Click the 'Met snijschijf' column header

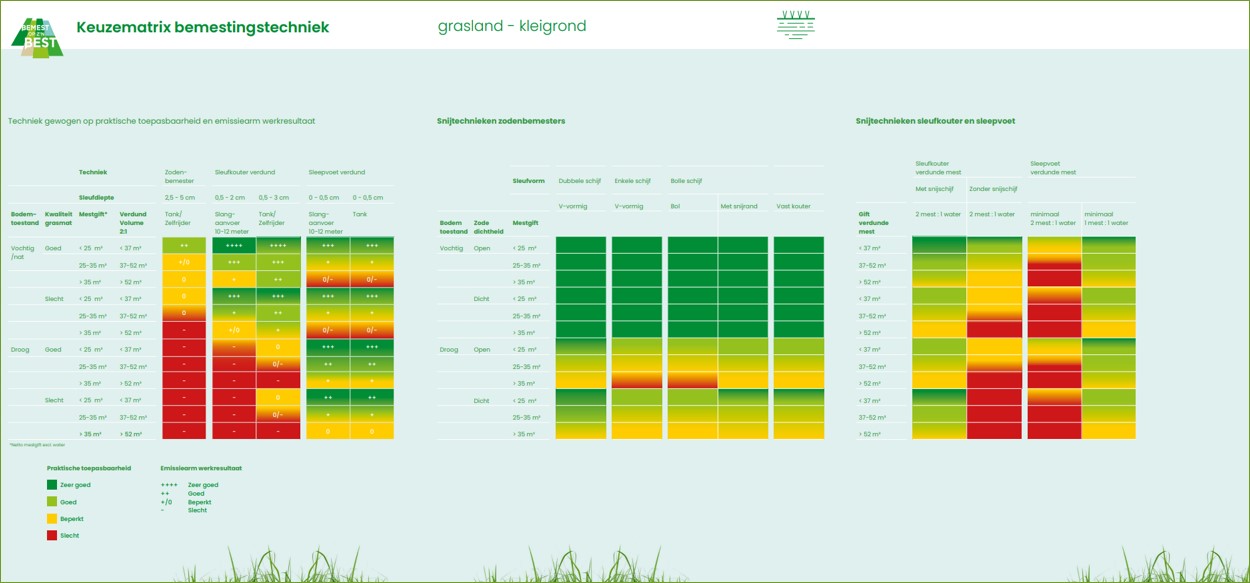tap(935, 188)
